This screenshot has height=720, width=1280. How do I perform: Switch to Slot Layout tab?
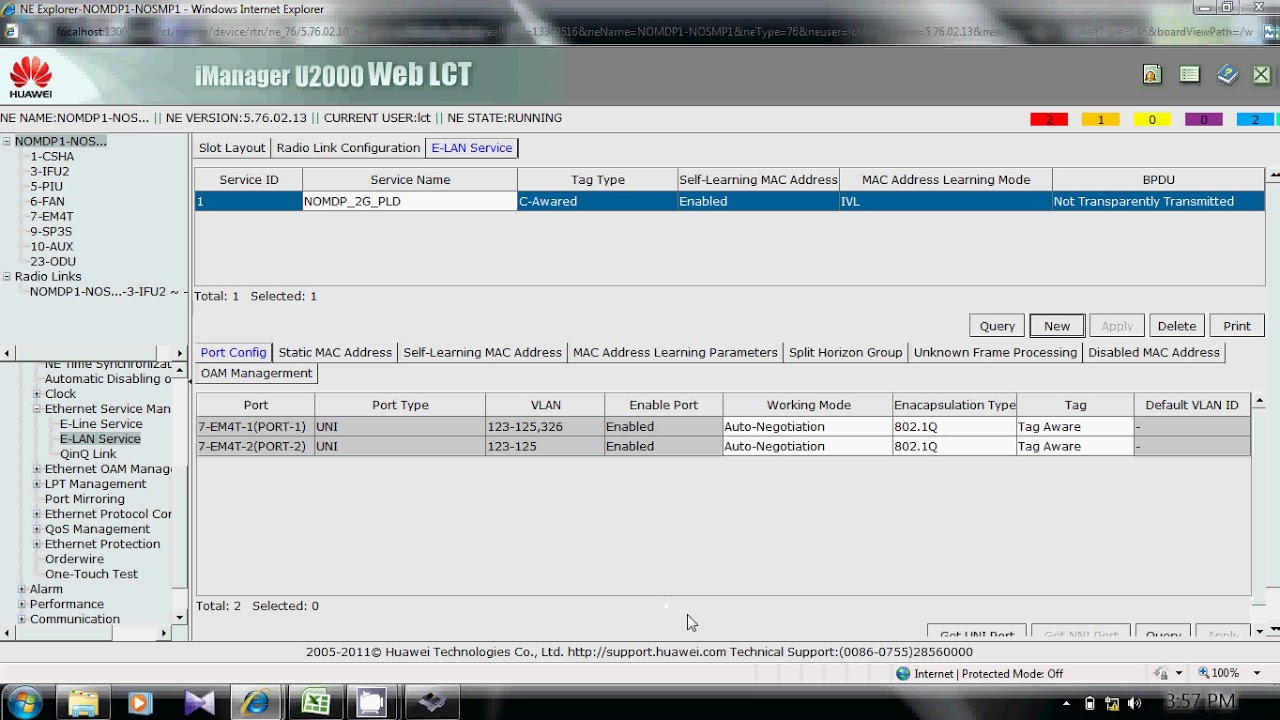click(232, 148)
